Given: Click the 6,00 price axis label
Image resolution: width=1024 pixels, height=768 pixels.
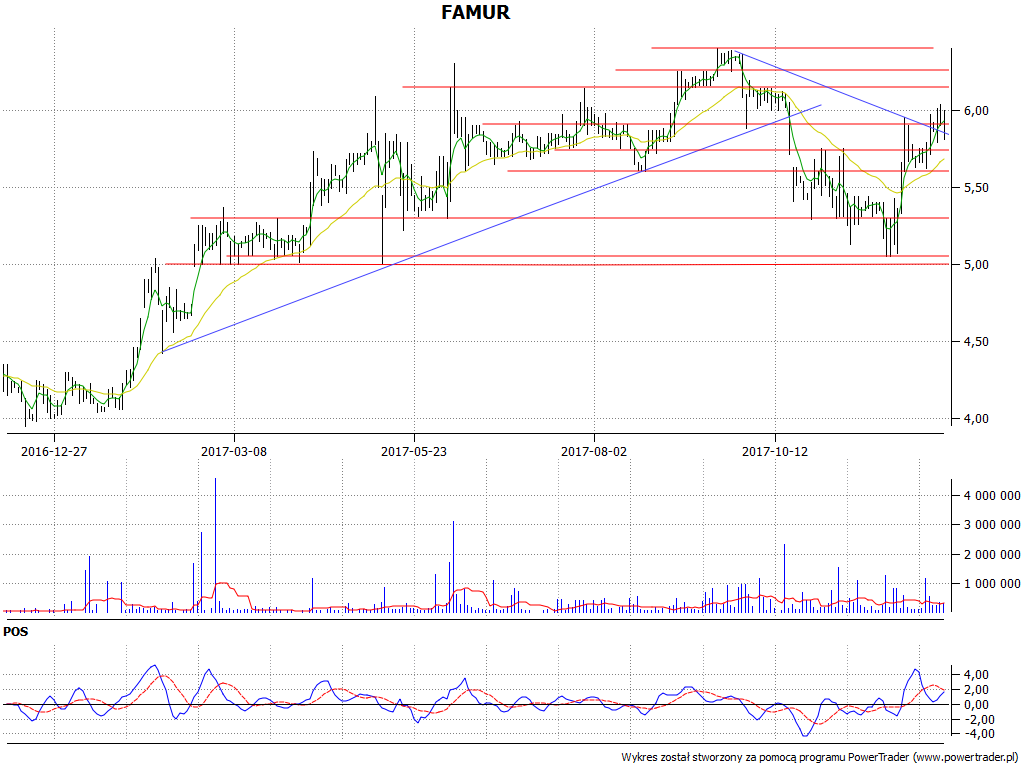Looking at the screenshot, I should [x=976, y=111].
